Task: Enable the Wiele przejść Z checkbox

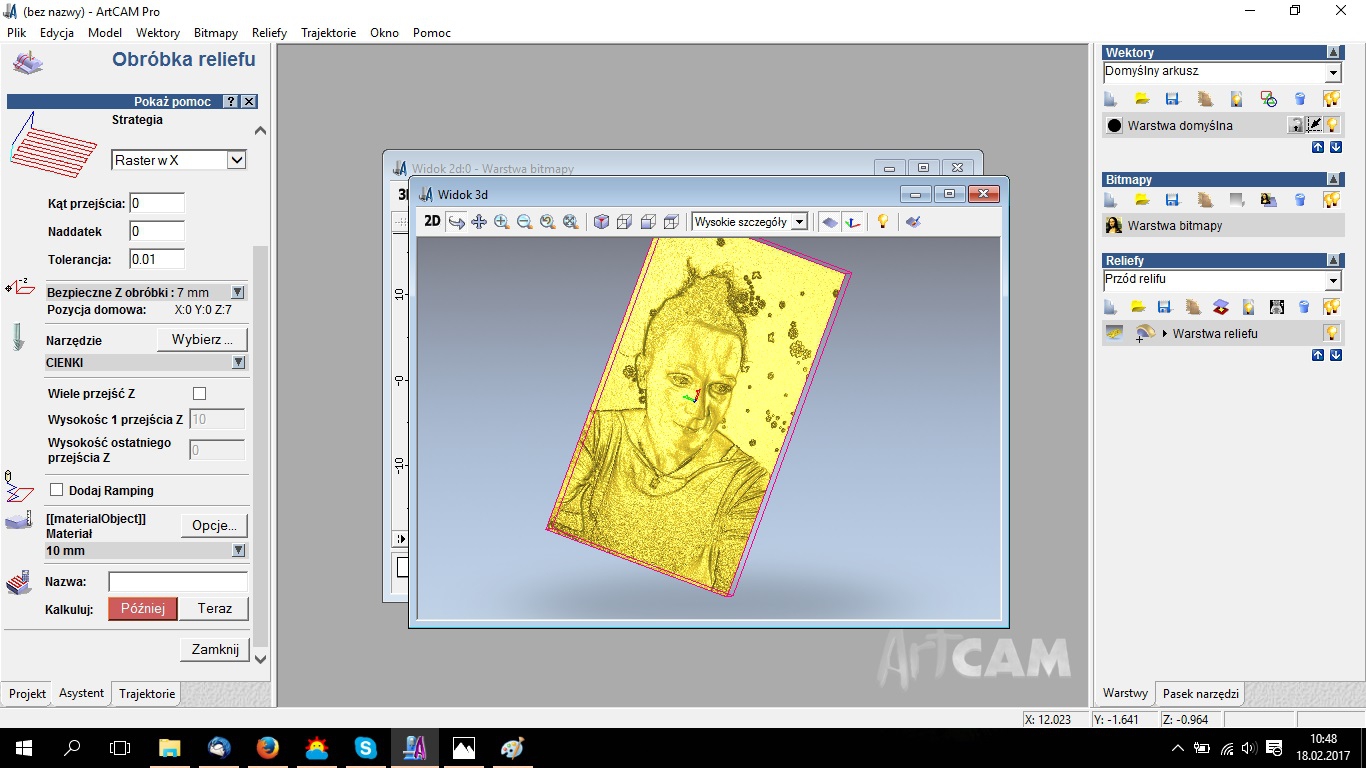Action: 199,394
